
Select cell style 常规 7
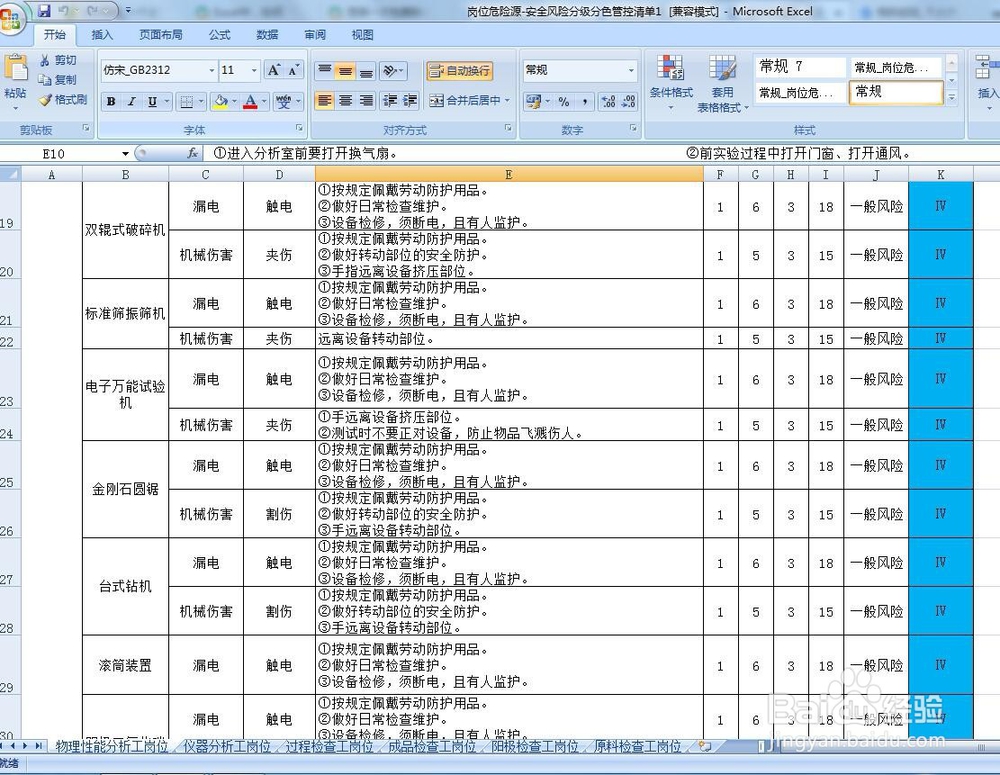point(800,66)
